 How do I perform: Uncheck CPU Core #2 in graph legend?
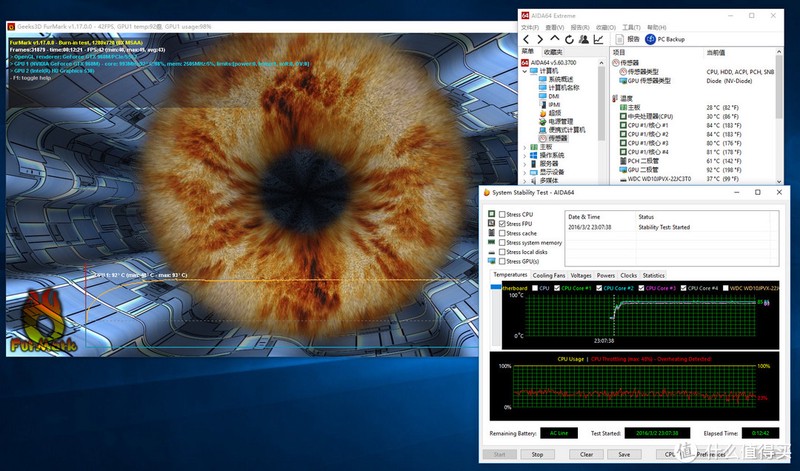point(599,288)
